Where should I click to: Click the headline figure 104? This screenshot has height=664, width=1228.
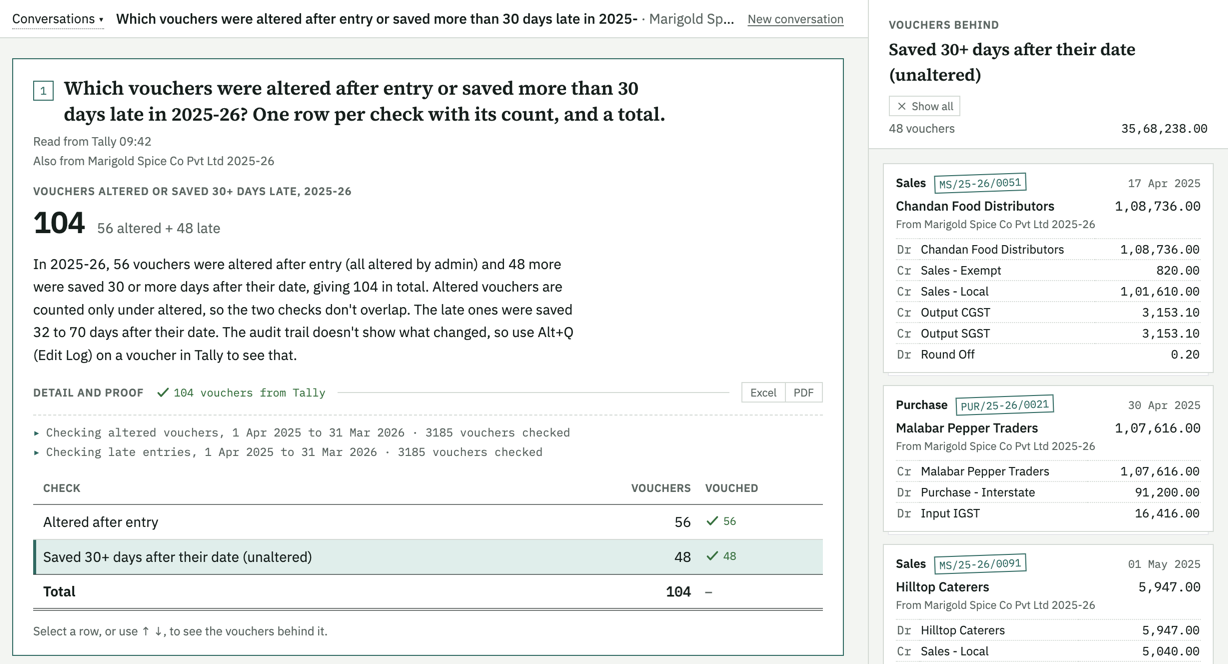(59, 223)
